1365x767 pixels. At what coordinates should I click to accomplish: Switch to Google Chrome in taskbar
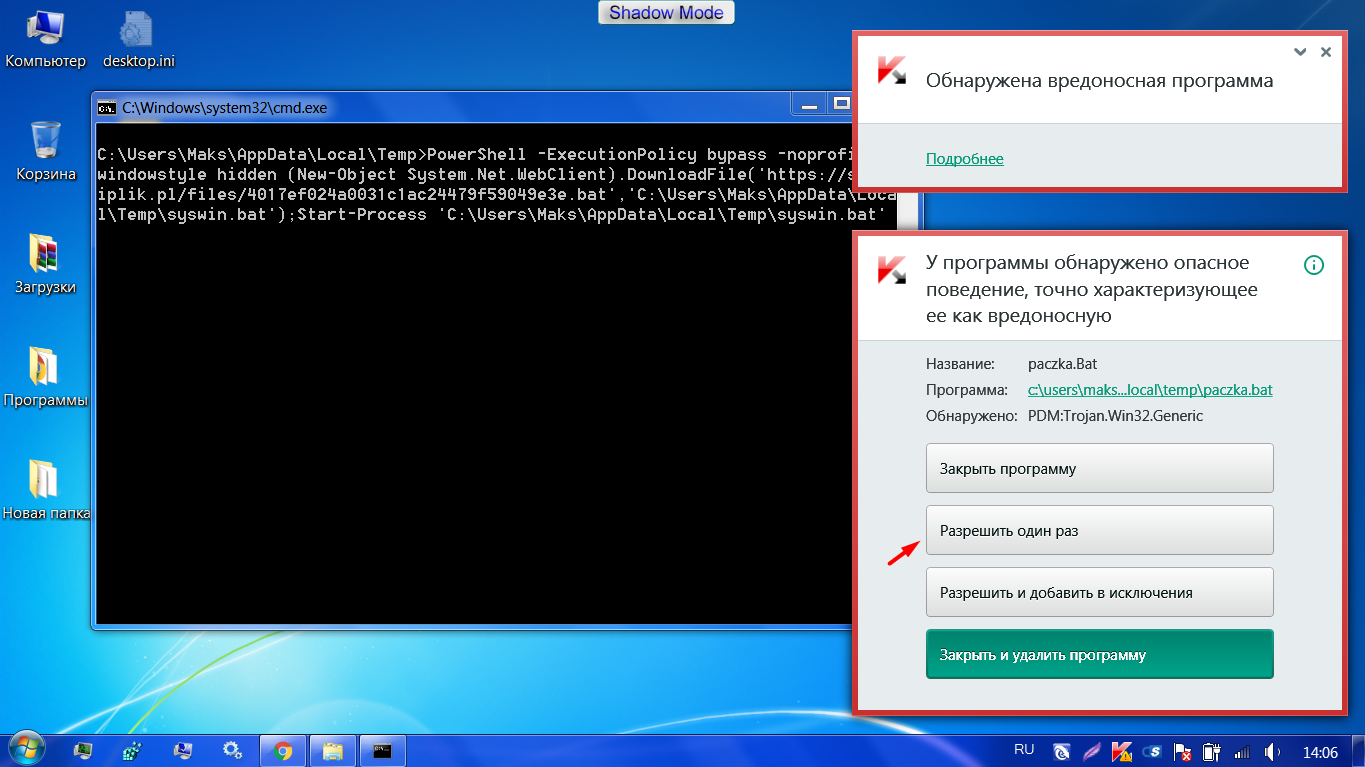point(283,750)
